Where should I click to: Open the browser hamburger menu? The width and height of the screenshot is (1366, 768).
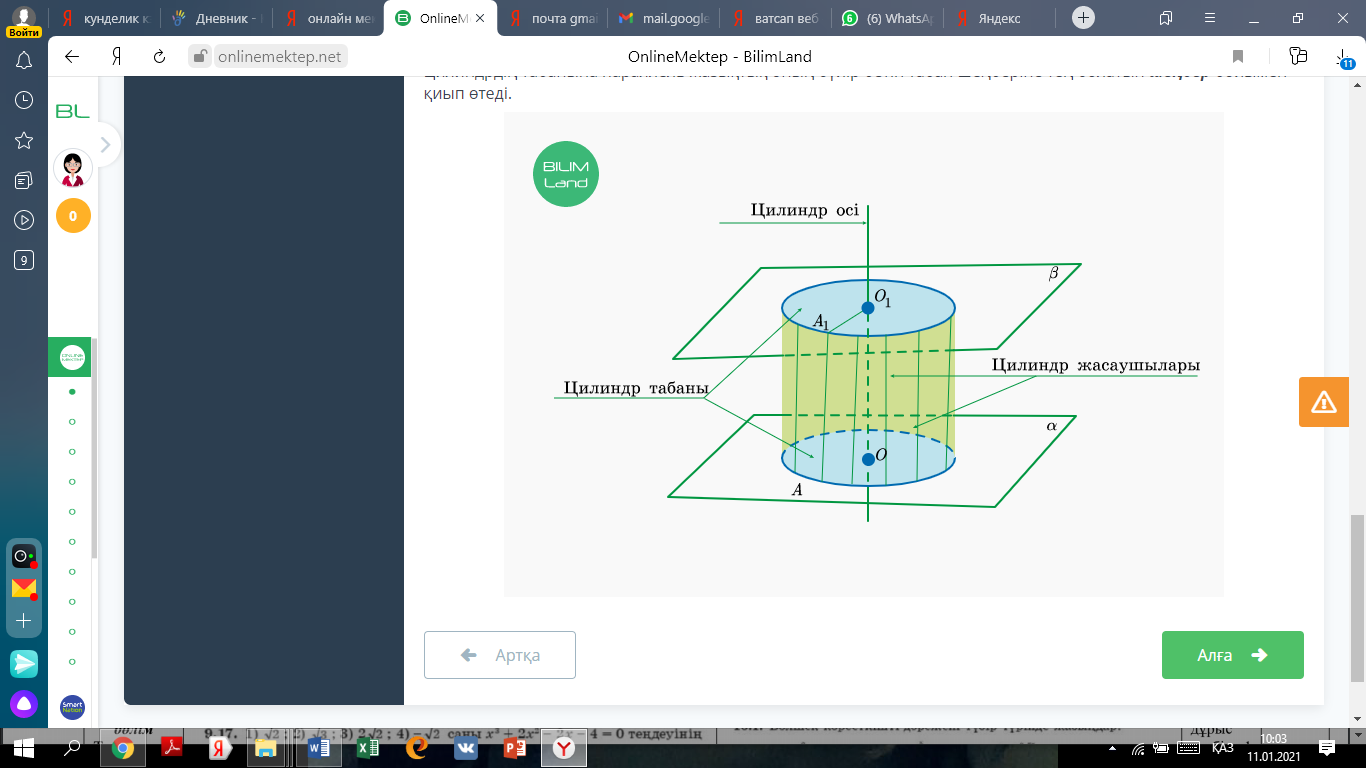pyautogui.click(x=1209, y=18)
